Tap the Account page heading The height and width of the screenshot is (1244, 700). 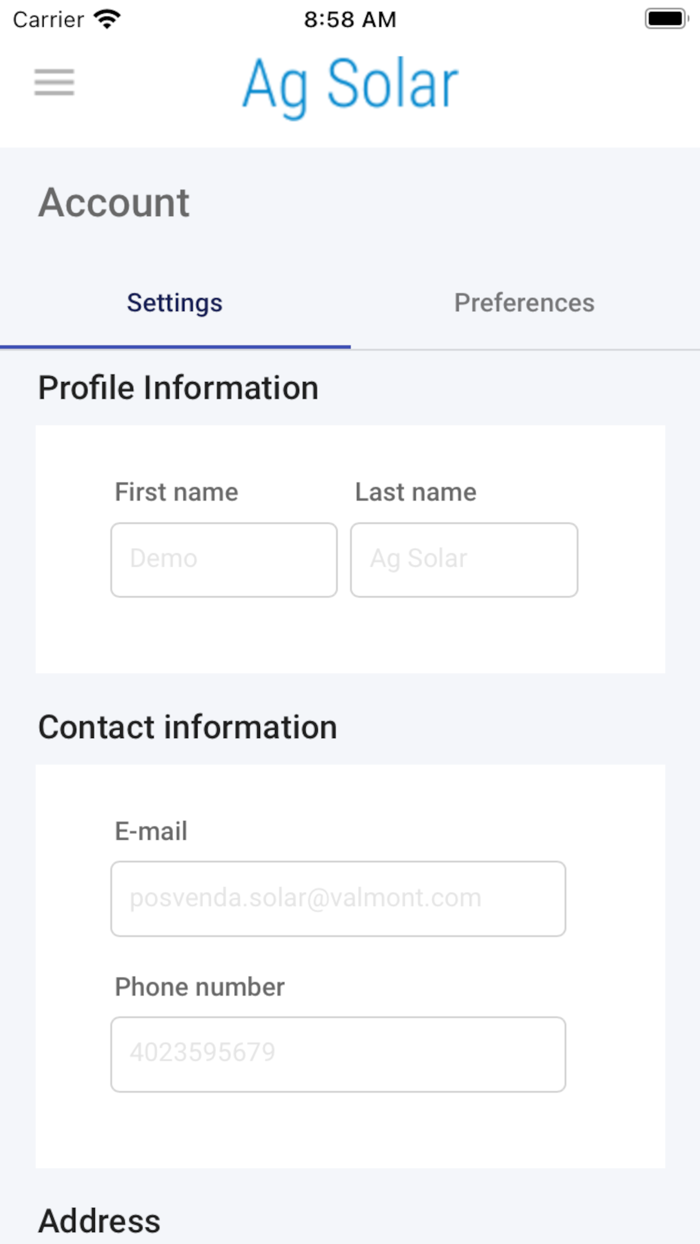114,203
